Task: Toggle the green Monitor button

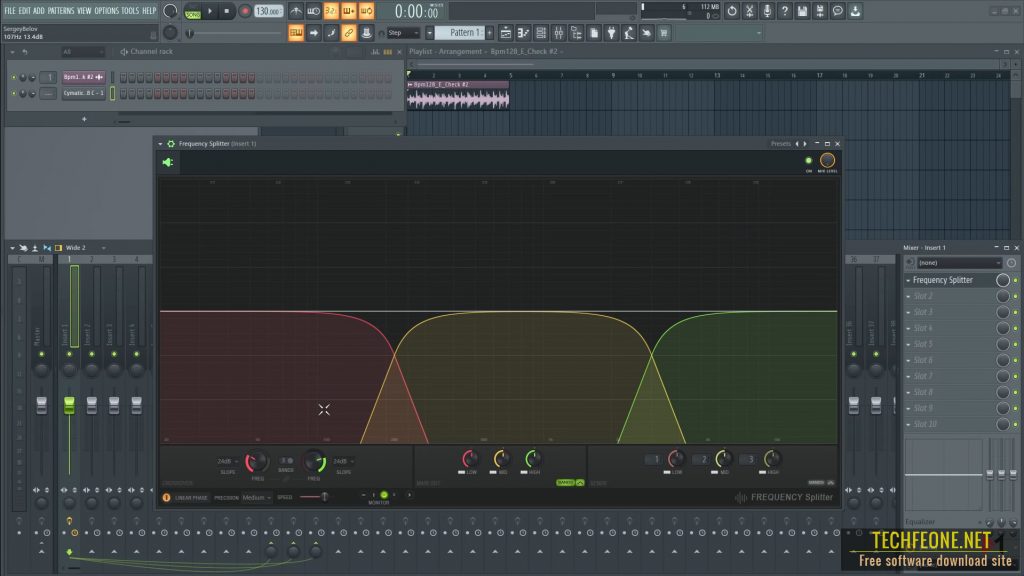Action: click(x=384, y=495)
